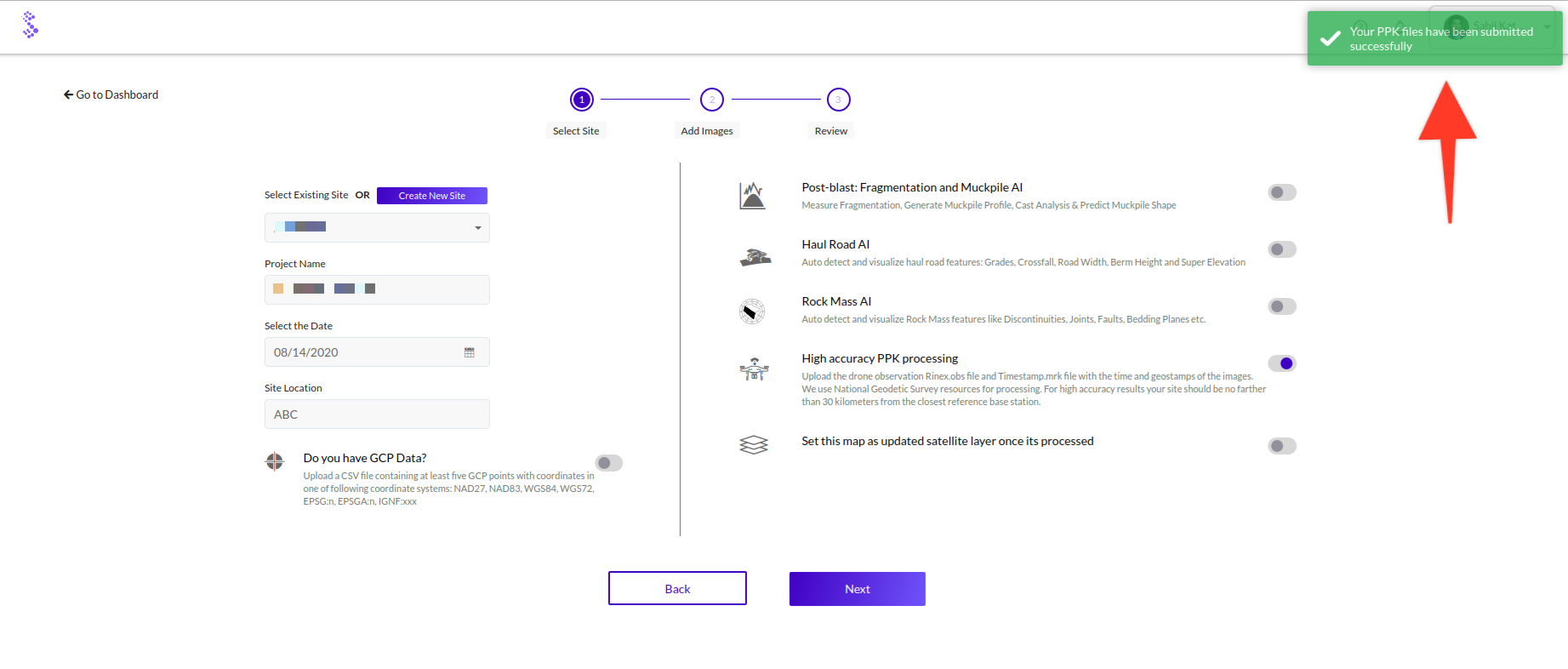Click the Review step label
Viewport: 1568px width, 669px height.
point(831,131)
